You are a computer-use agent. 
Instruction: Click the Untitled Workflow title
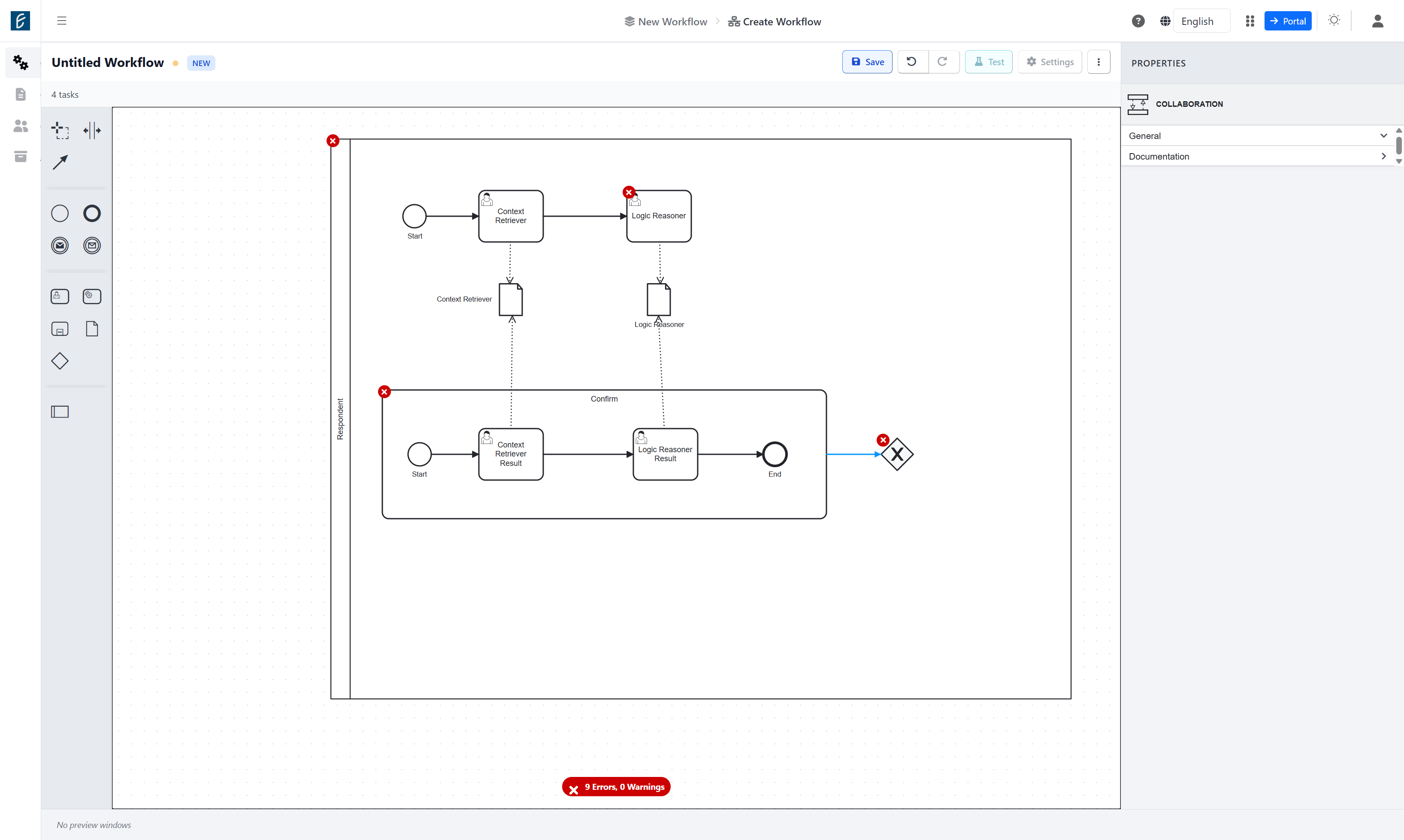click(x=108, y=62)
